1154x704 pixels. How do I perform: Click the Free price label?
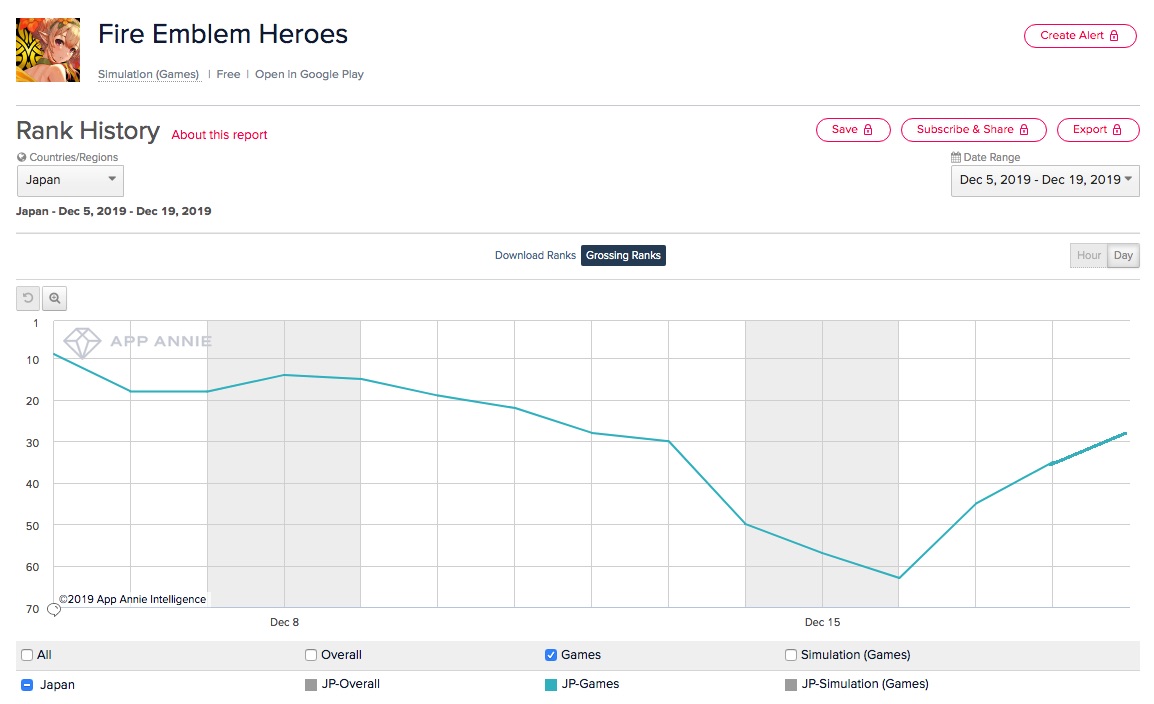click(228, 74)
